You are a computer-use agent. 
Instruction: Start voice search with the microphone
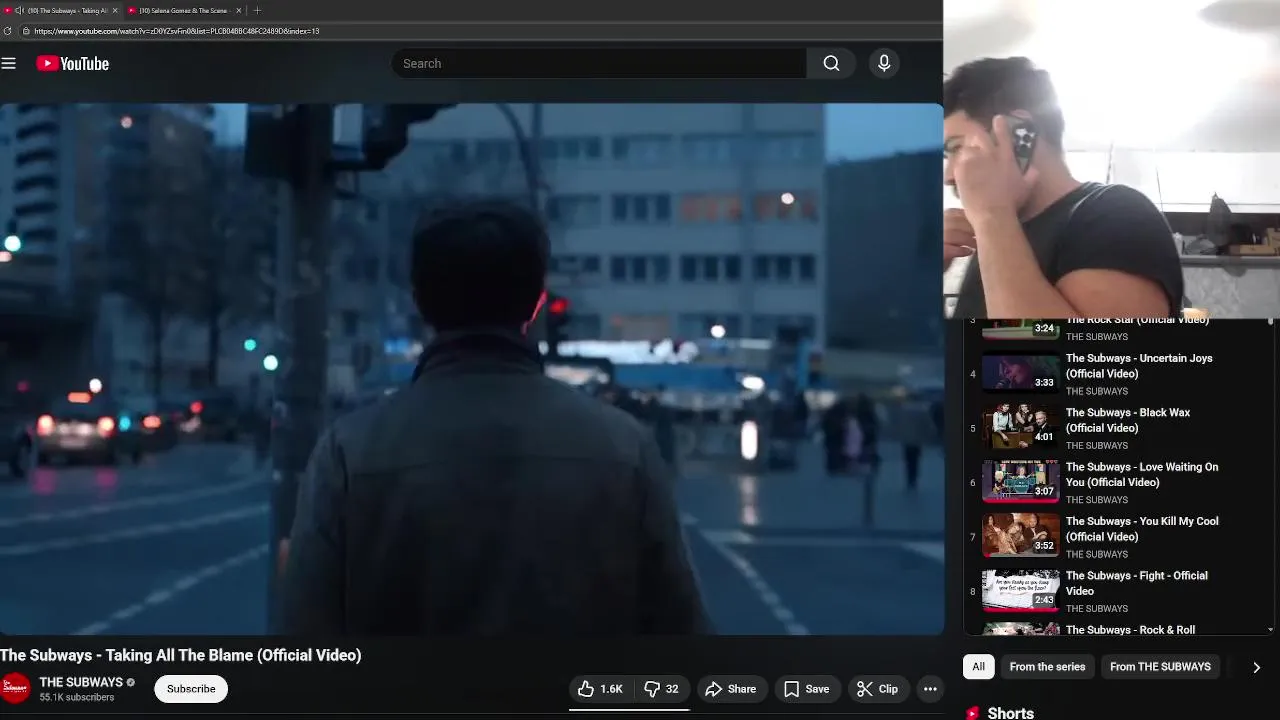(884, 63)
